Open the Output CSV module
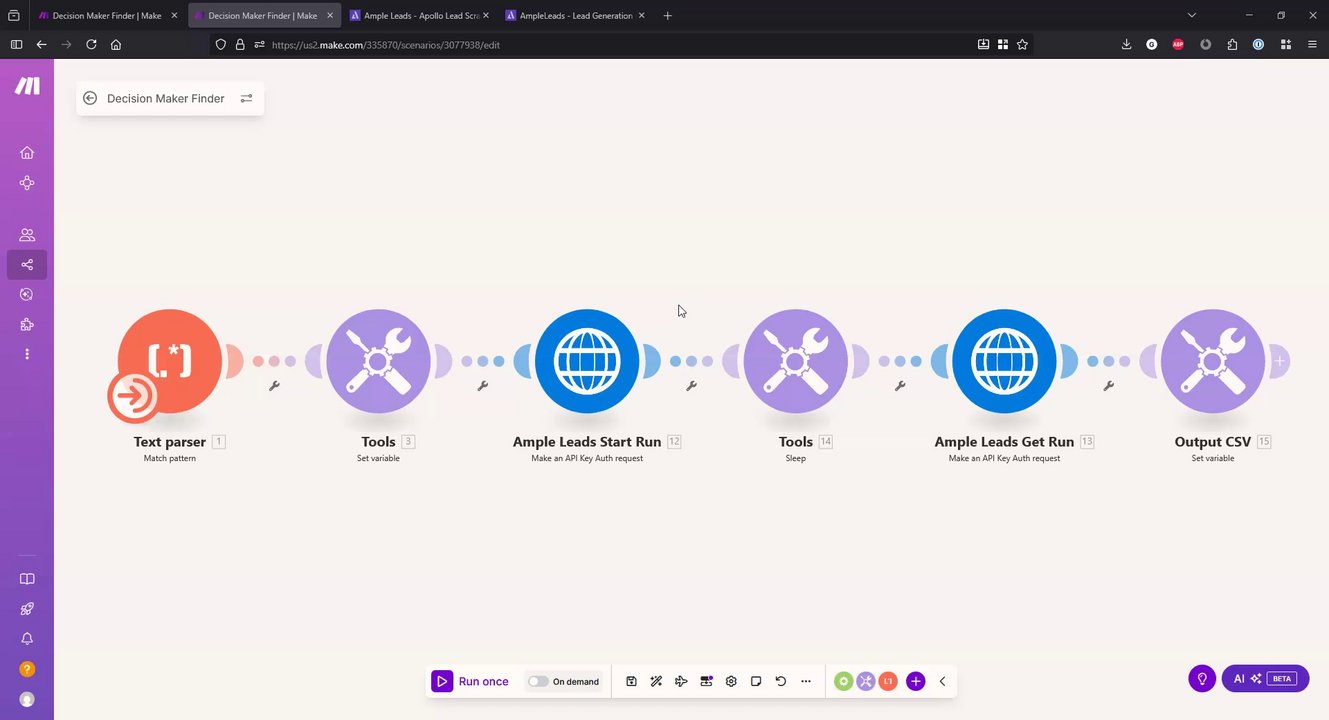The height and width of the screenshot is (720, 1329). [1213, 361]
